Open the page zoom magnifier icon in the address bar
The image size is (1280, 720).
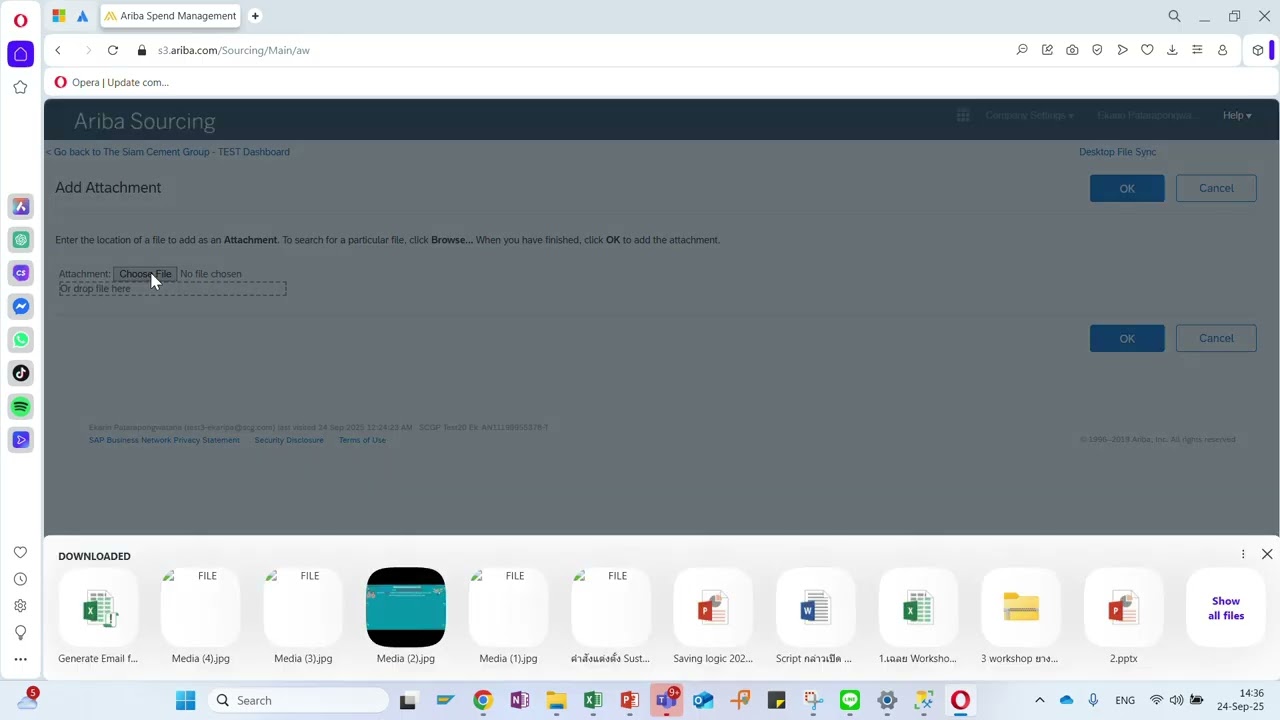pyautogui.click(x=1022, y=50)
